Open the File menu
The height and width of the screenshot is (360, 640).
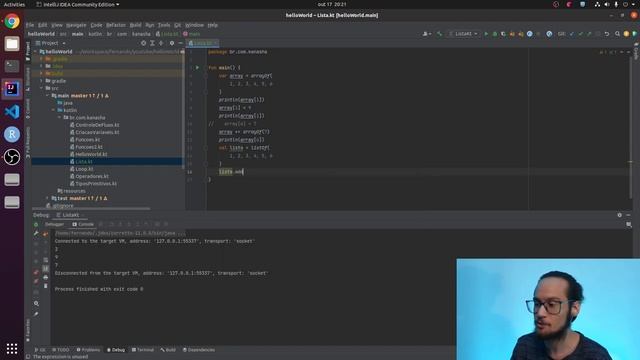point(30,25)
